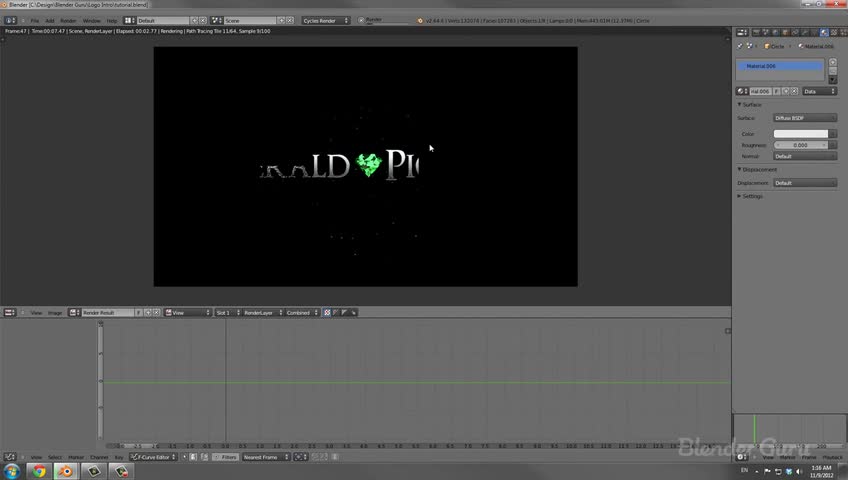The width and height of the screenshot is (848, 480).
Task: Open the Data link dropdown
Action: click(x=819, y=91)
